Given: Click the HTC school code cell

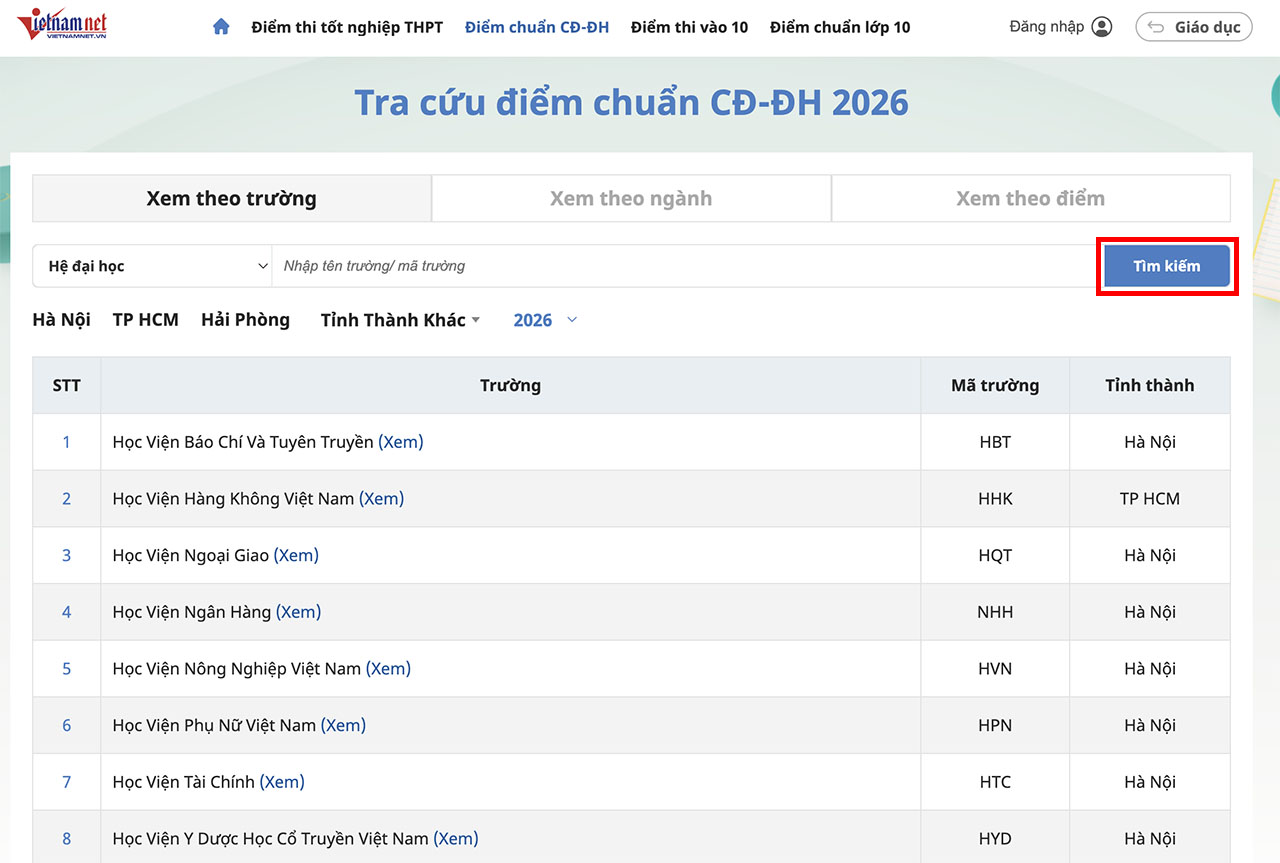Looking at the screenshot, I should pyautogui.click(x=995, y=782).
